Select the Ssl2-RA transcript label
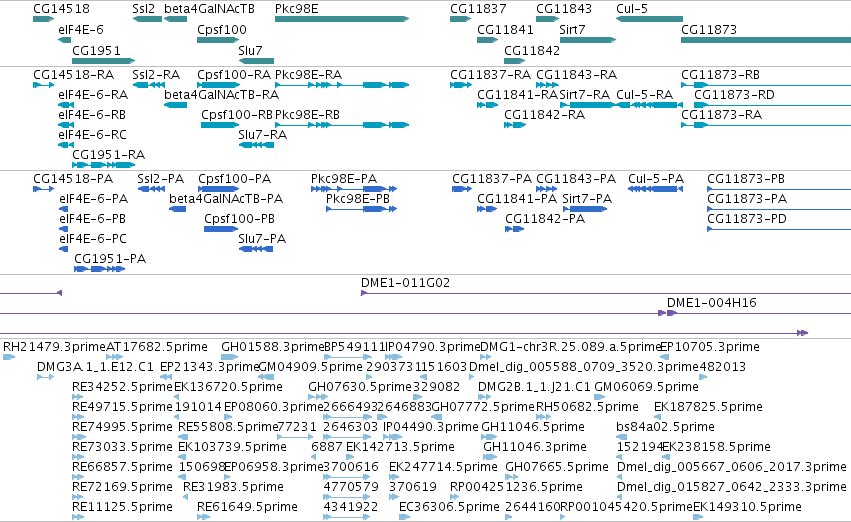This screenshot has width=851, height=522. point(156,74)
